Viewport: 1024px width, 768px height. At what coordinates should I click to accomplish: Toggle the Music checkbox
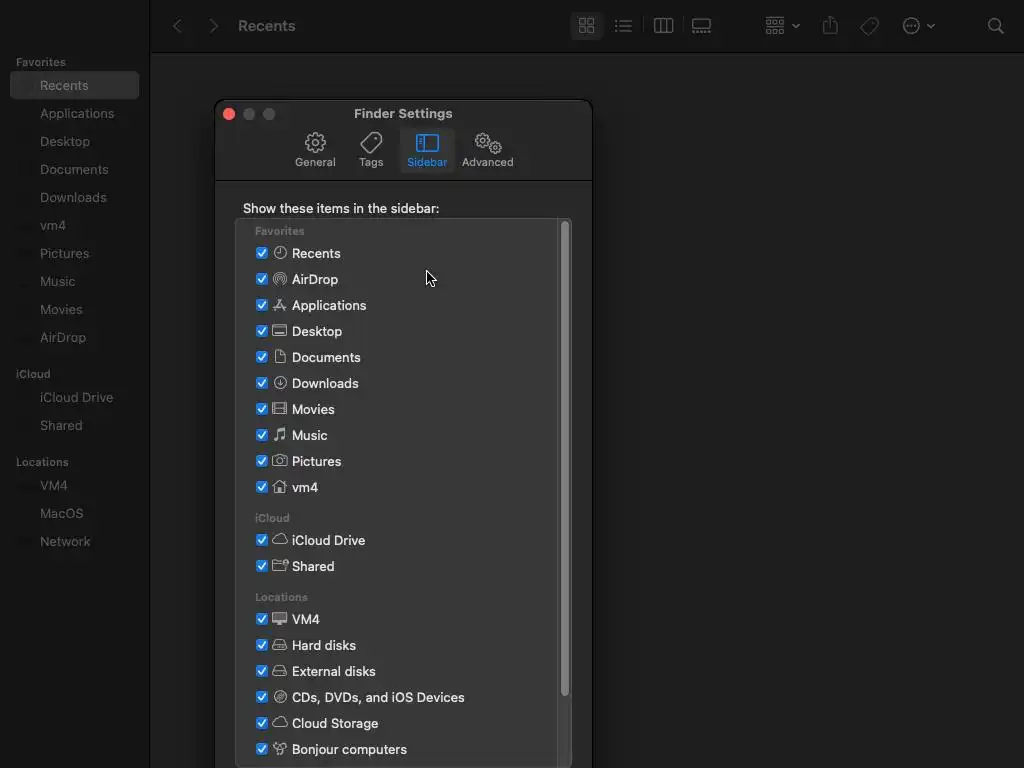pyautogui.click(x=262, y=436)
